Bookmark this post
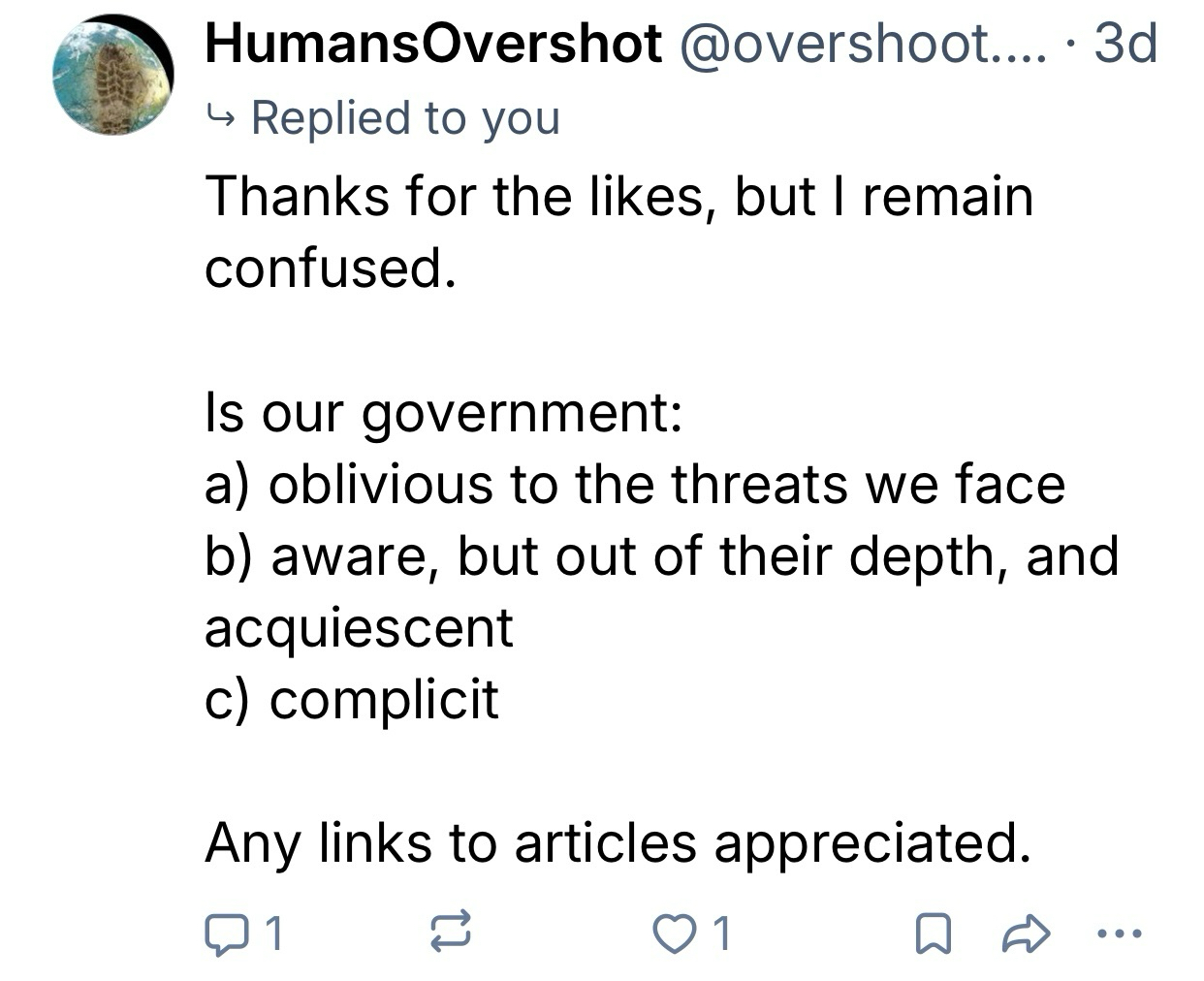 (x=932, y=934)
